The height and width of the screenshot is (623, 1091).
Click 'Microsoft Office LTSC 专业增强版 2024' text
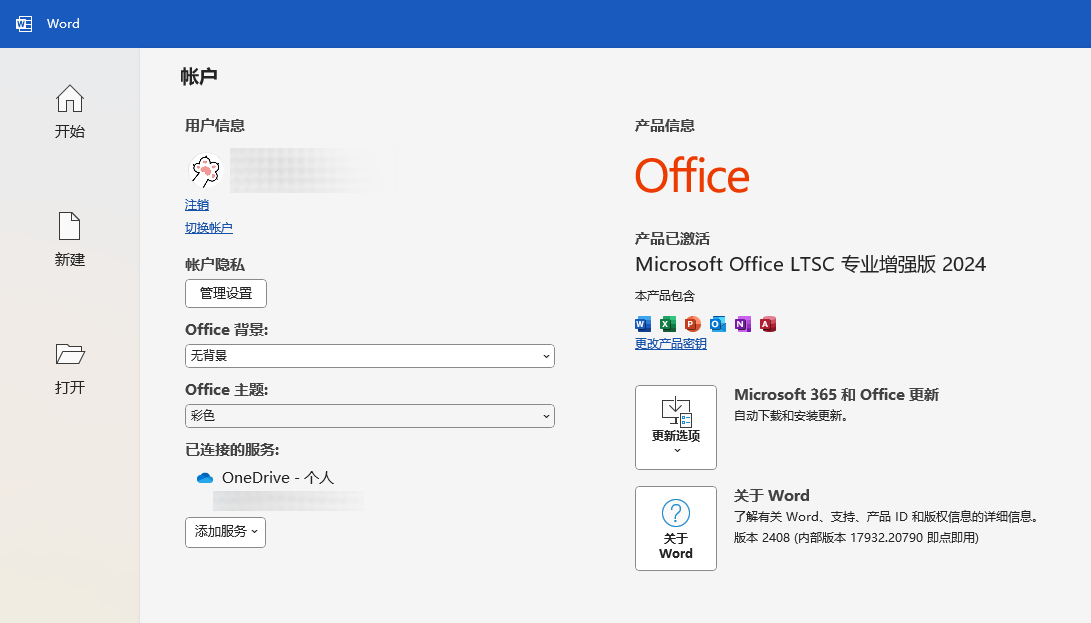point(810,265)
